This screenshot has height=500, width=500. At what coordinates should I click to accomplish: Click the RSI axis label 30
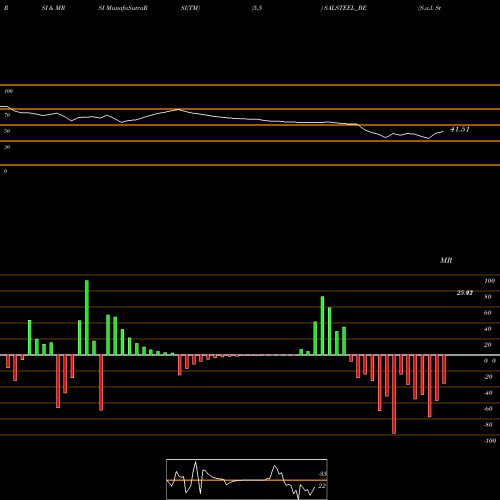coord(7,147)
